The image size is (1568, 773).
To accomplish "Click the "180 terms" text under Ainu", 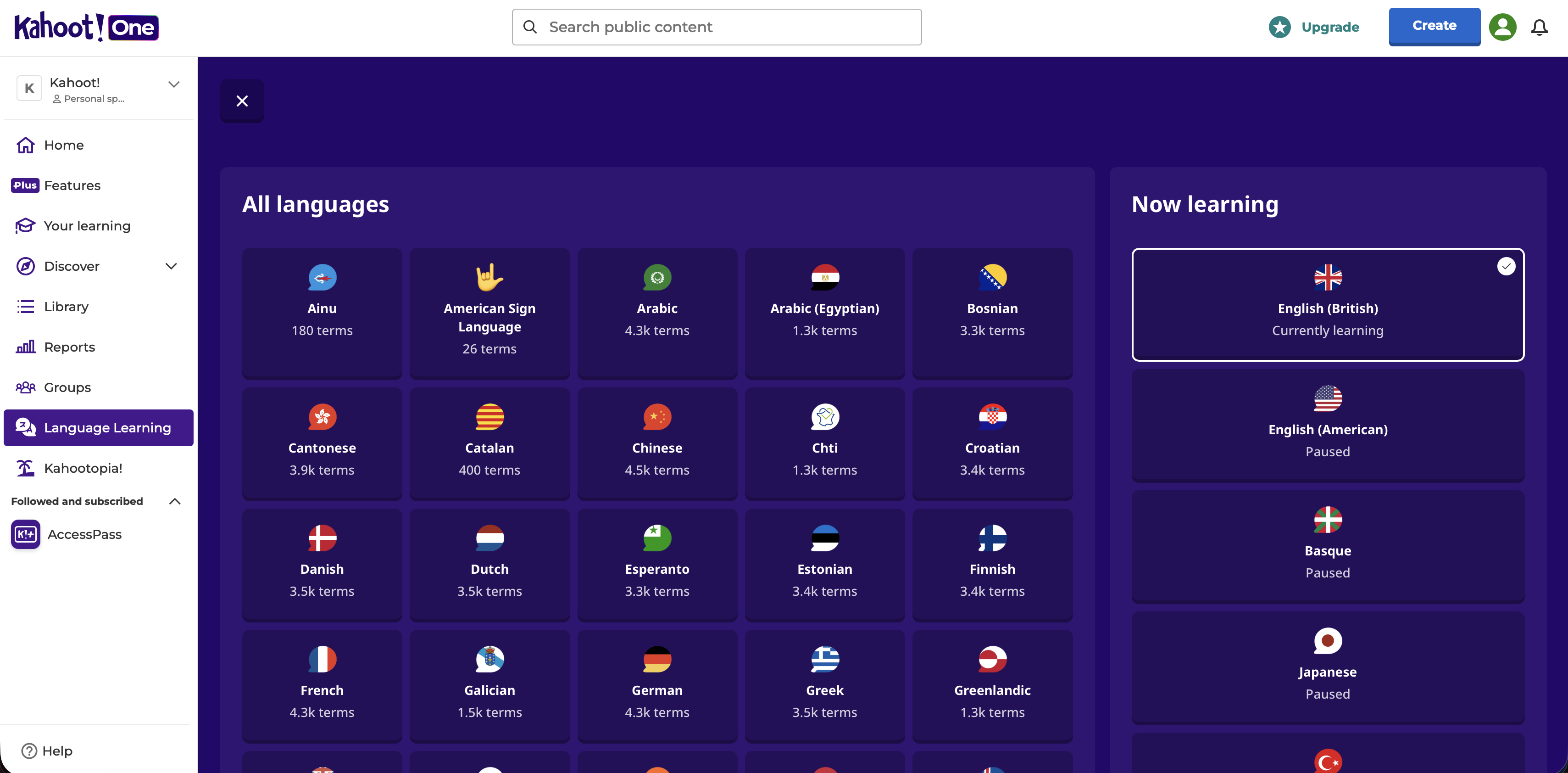I will coord(322,331).
